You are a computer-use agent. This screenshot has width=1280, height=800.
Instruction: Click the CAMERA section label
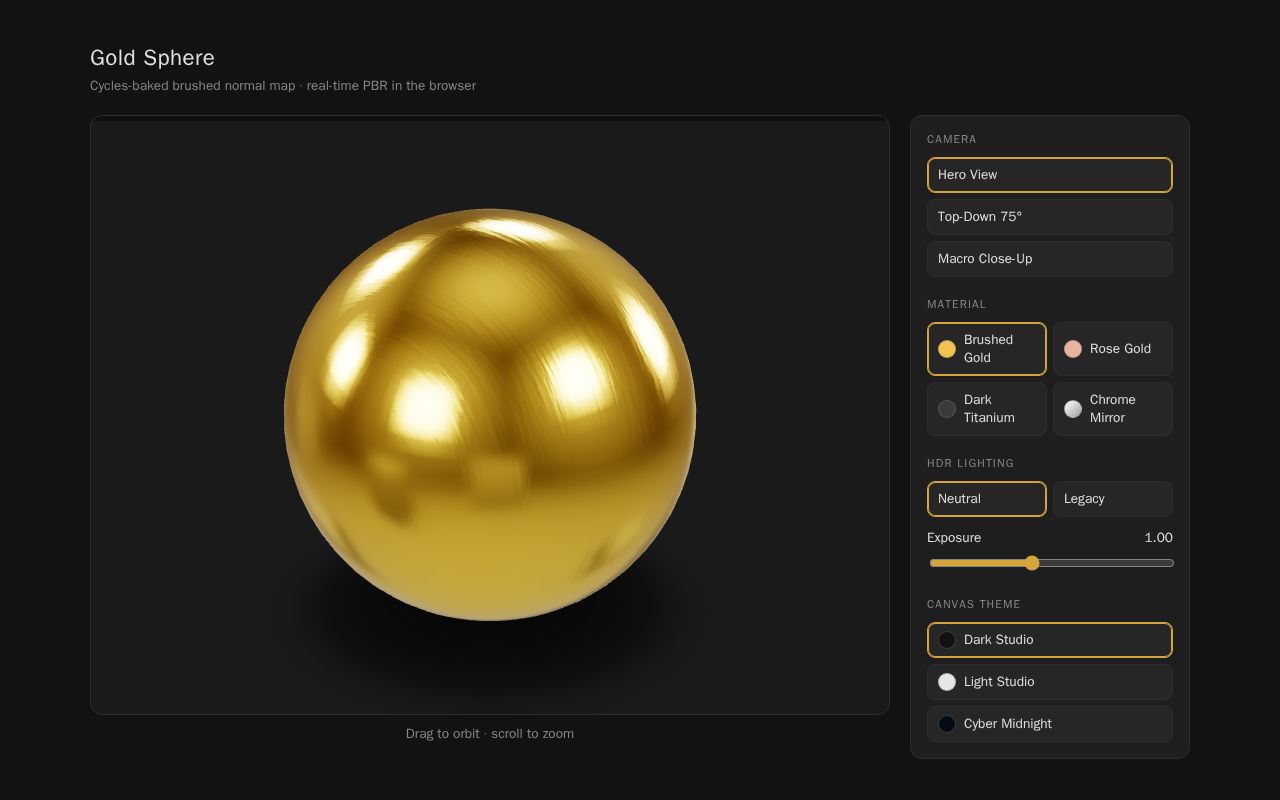952,139
